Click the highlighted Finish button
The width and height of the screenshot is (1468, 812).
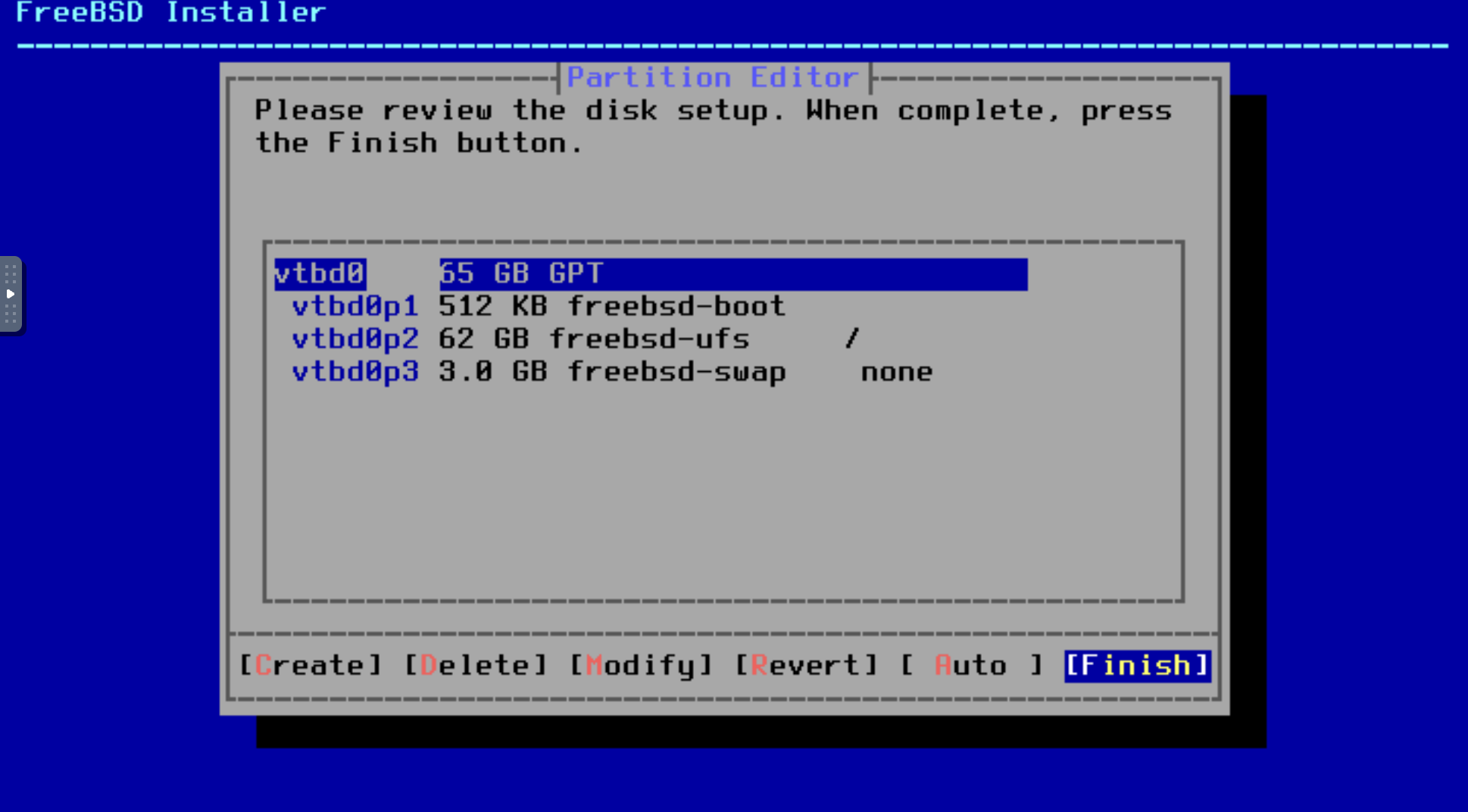tap(1137, 666)
